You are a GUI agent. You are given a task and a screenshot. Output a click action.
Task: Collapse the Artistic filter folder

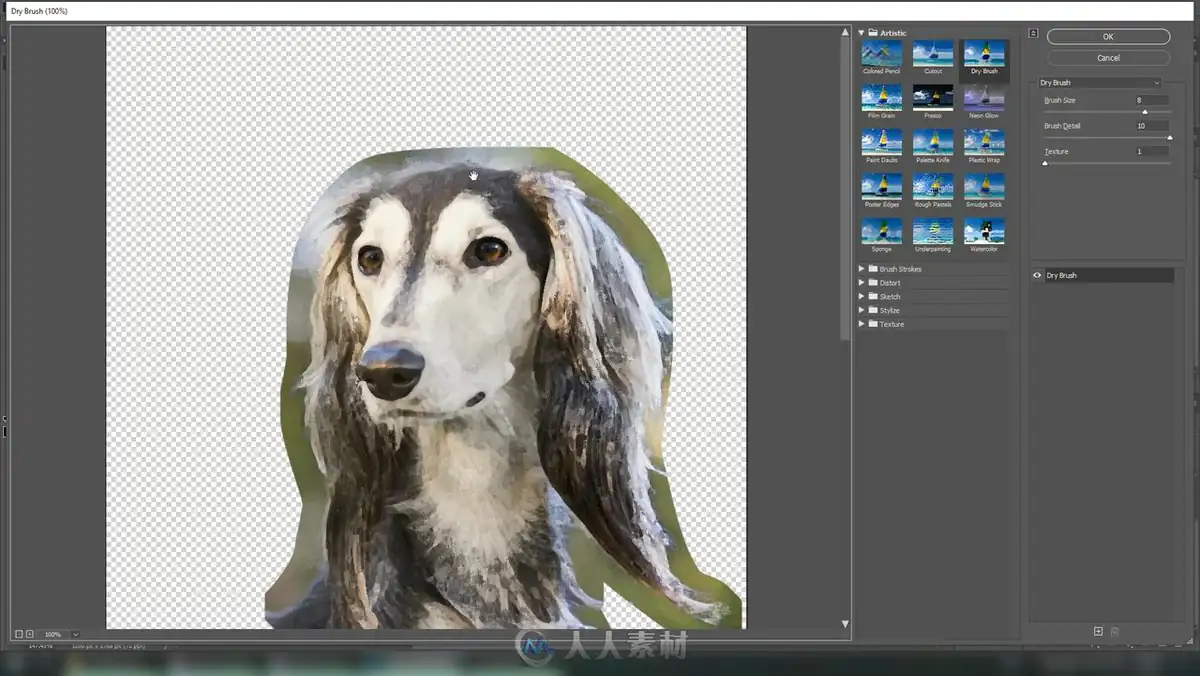pyautogui.click(x=861, y=33)
